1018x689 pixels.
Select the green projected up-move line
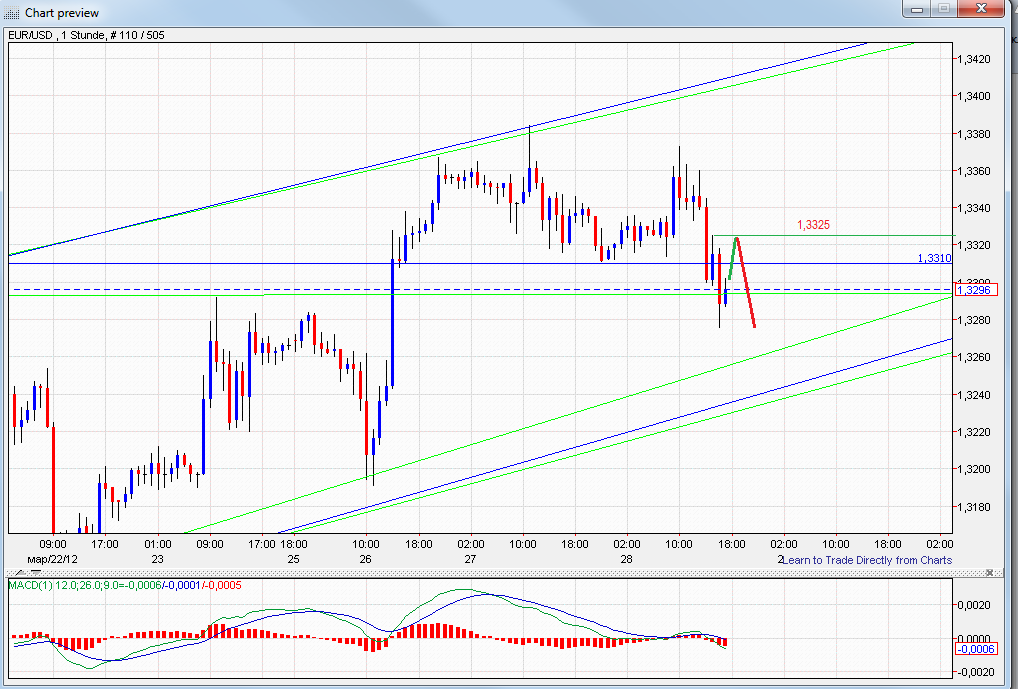(x=732, y=259)
